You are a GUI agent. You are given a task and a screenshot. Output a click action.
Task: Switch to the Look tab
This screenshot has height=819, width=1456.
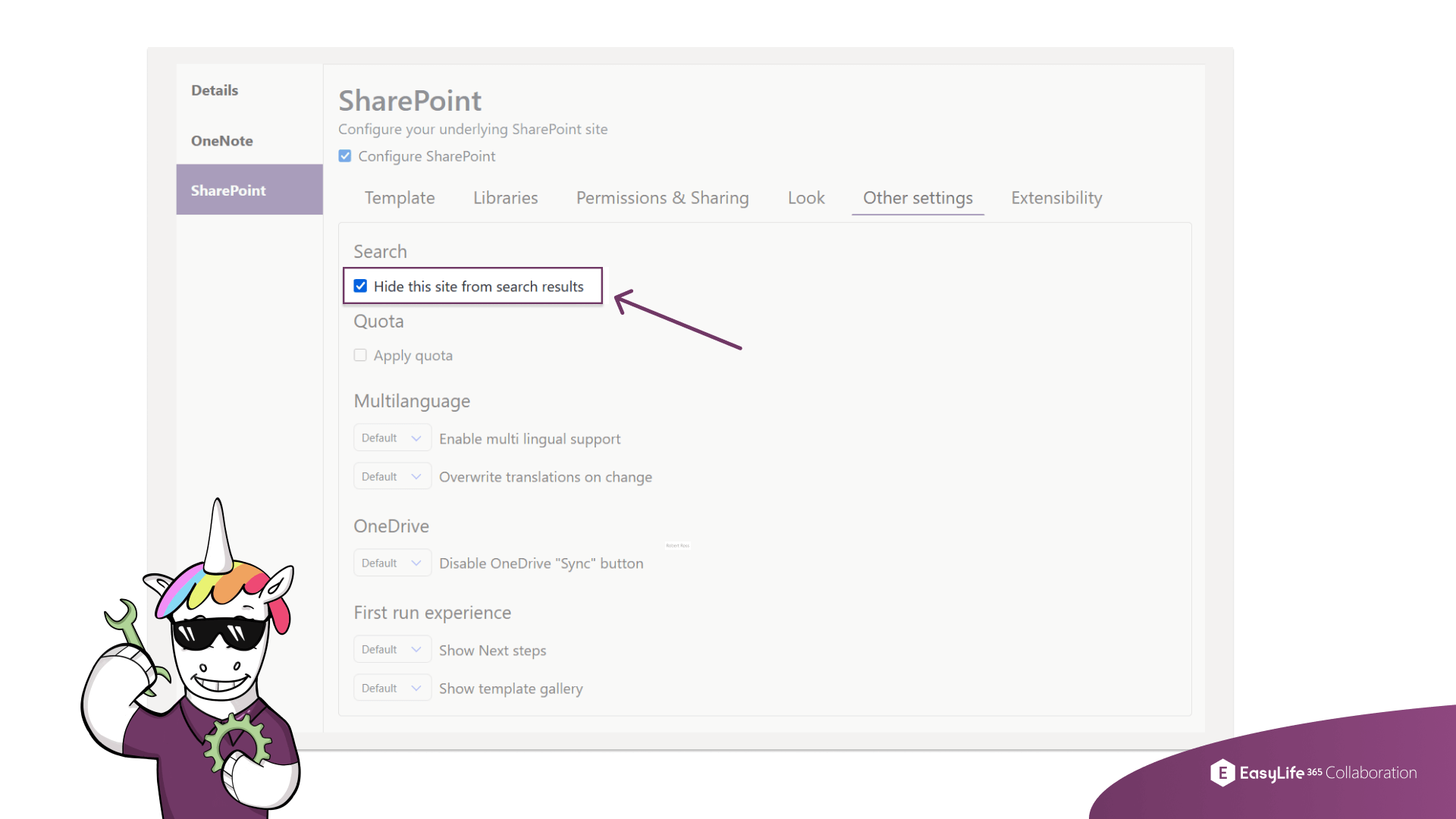coord(805,198)
